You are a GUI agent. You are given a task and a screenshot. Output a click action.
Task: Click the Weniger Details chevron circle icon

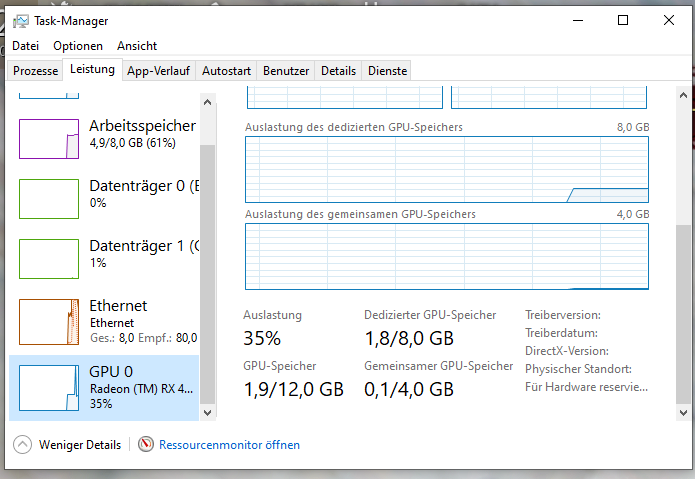point(22,444)
